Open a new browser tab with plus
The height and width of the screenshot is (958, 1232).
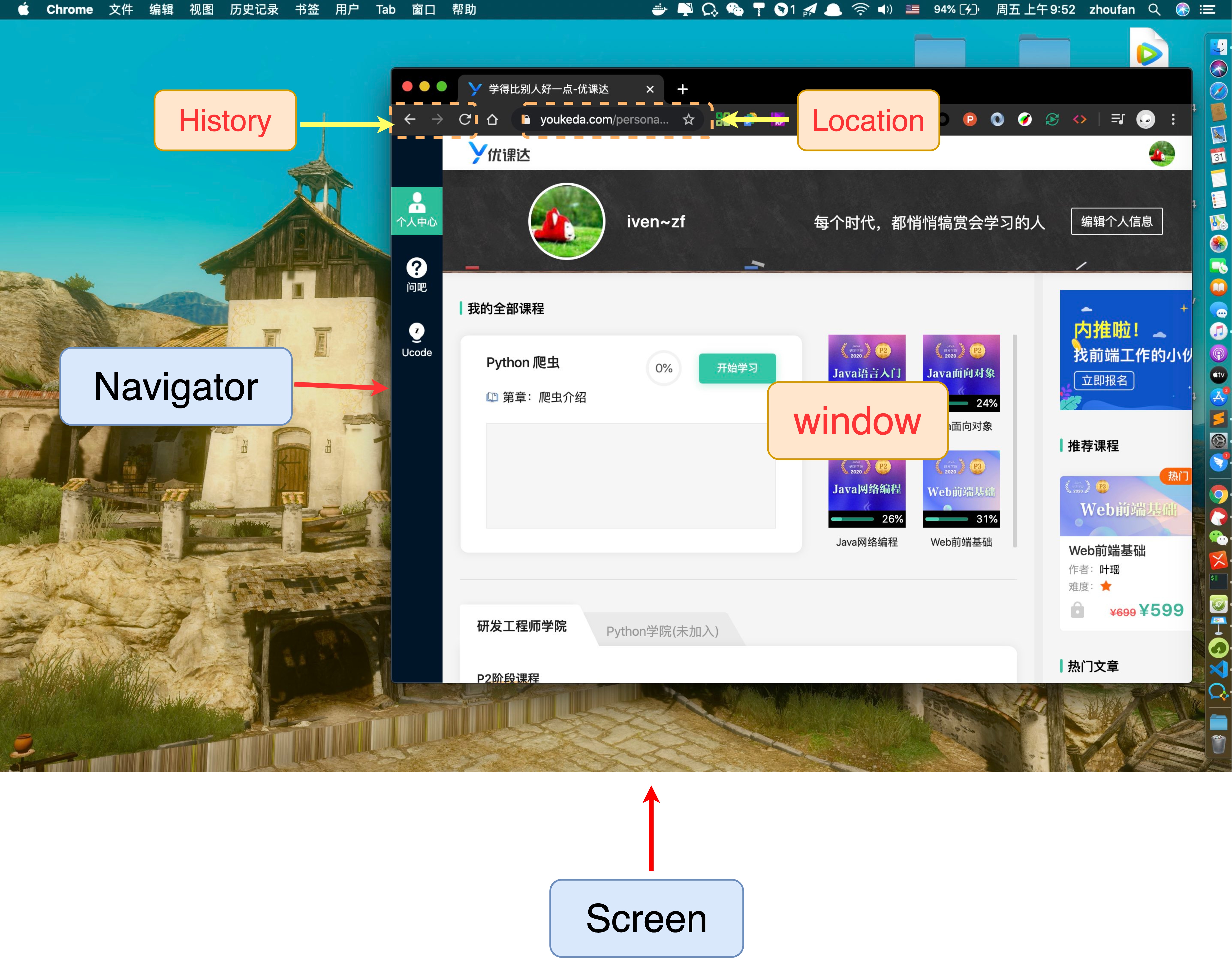pos(682,89)
